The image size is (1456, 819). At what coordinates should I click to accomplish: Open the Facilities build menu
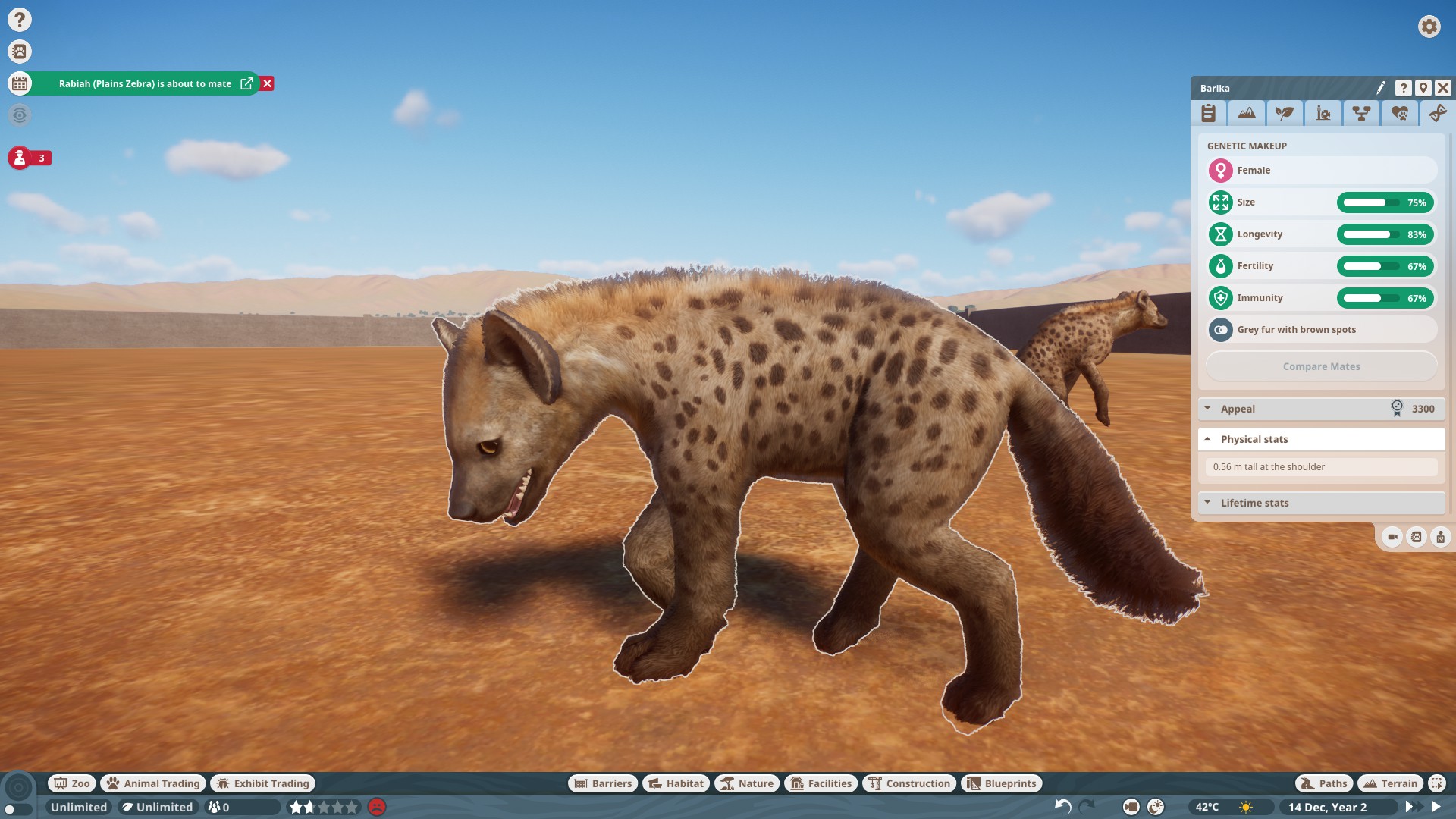click(821, 783)
